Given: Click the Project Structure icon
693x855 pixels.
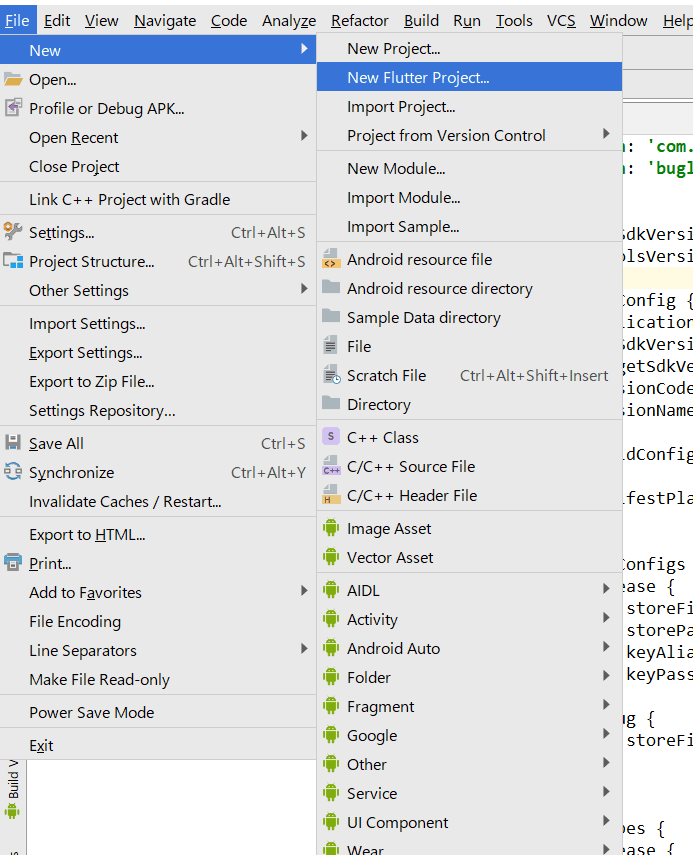Looking at the screenshot, I should click(x=13, y=261).
